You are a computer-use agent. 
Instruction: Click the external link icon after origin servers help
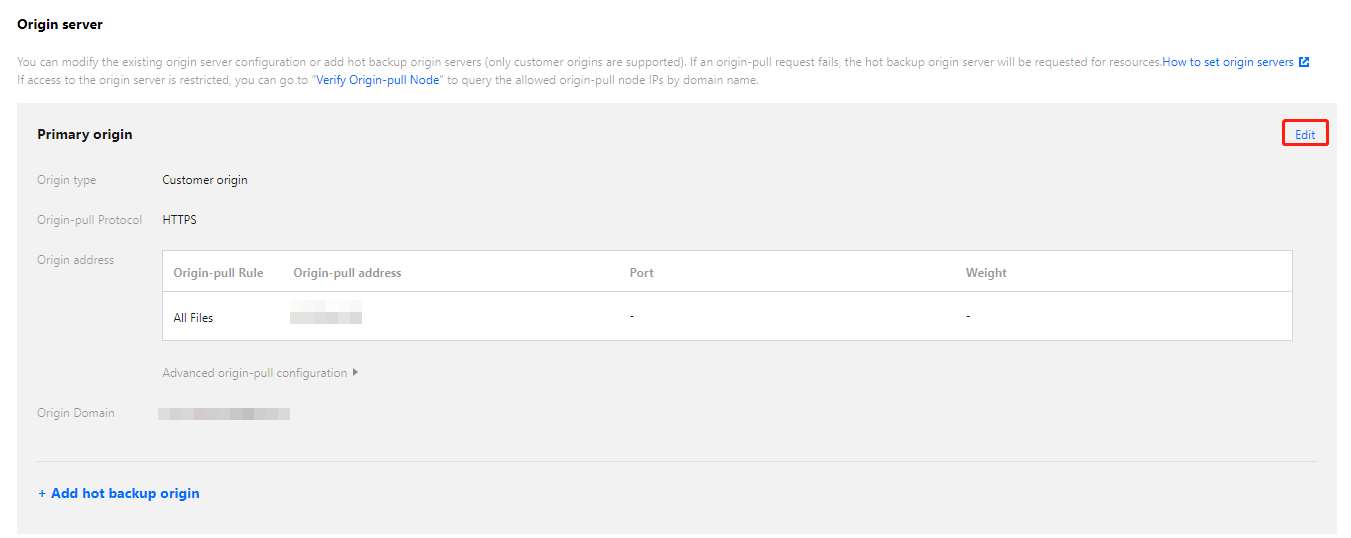pyautogui.click(x=1304, y=62)
